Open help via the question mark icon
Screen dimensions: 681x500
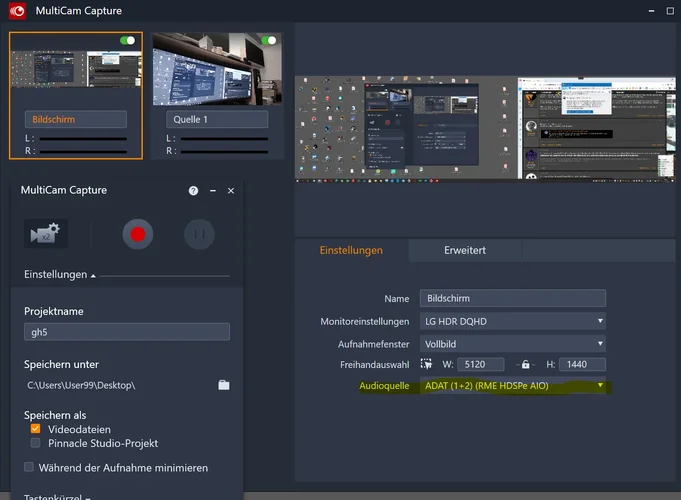[x=193, y=190]
